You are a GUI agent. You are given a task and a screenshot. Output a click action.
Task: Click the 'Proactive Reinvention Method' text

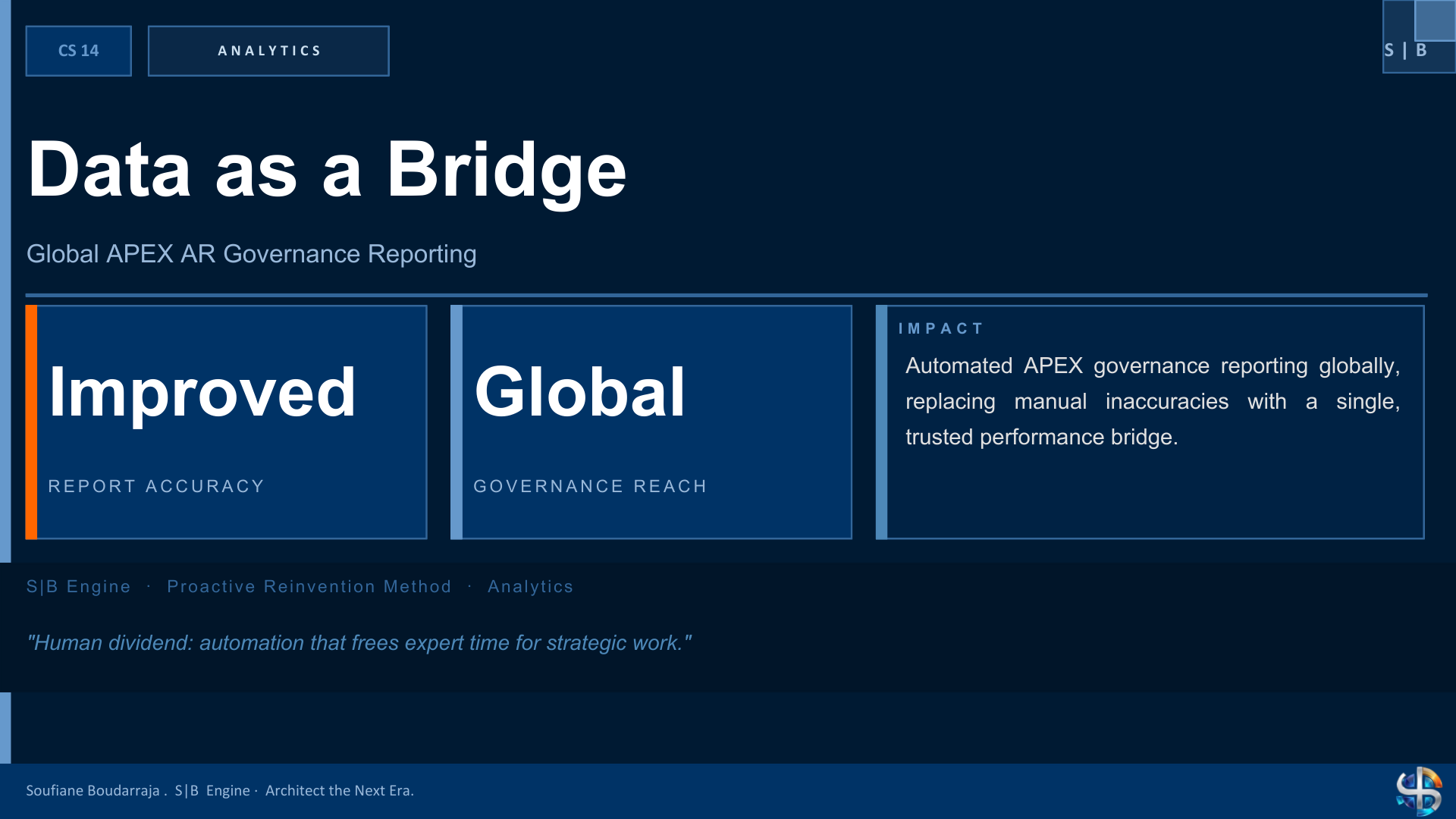click(x=309, y=586)
